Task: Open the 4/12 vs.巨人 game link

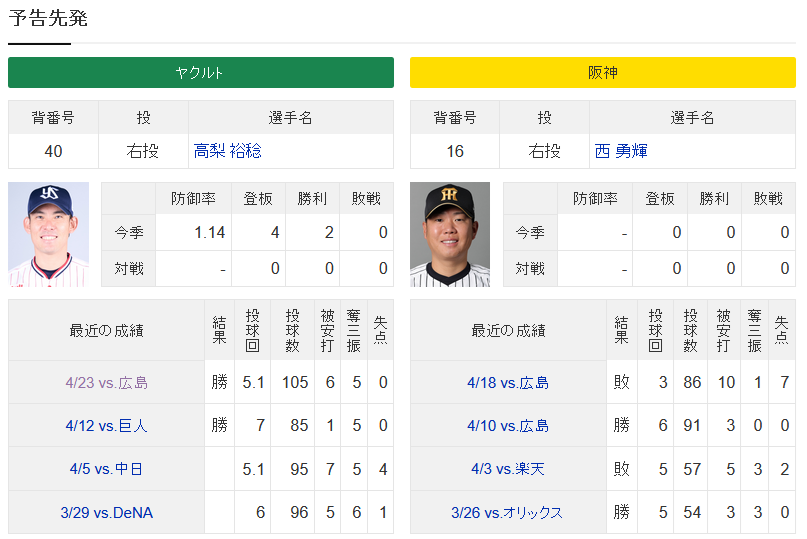Action: click(106, 425)
